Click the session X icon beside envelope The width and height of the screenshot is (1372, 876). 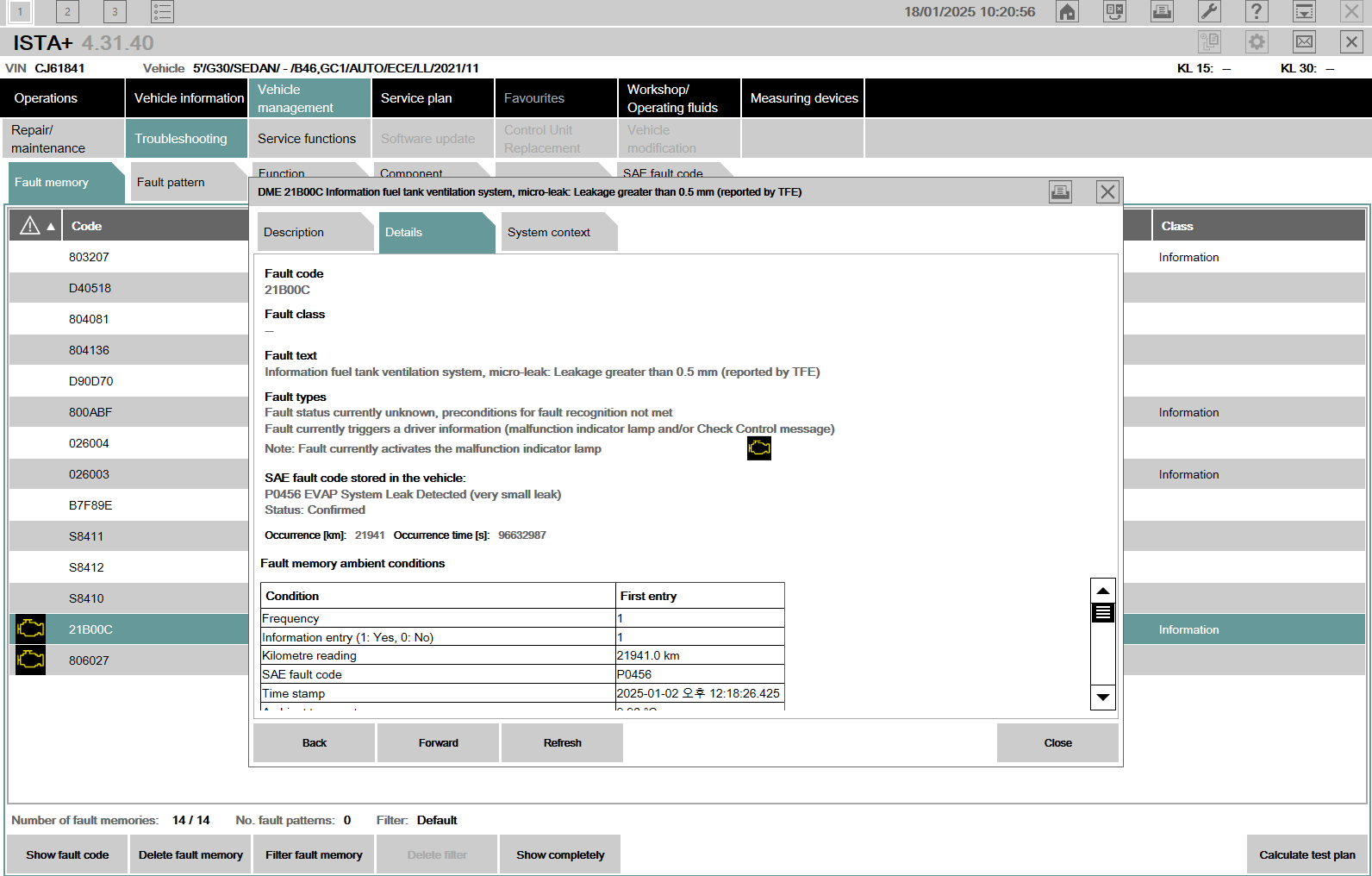pos(1351,42)
